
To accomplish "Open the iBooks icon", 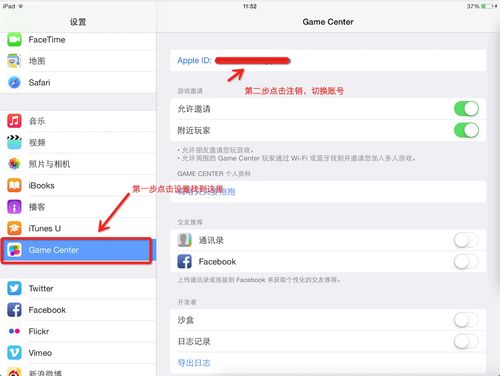I will tap(14, 185).
